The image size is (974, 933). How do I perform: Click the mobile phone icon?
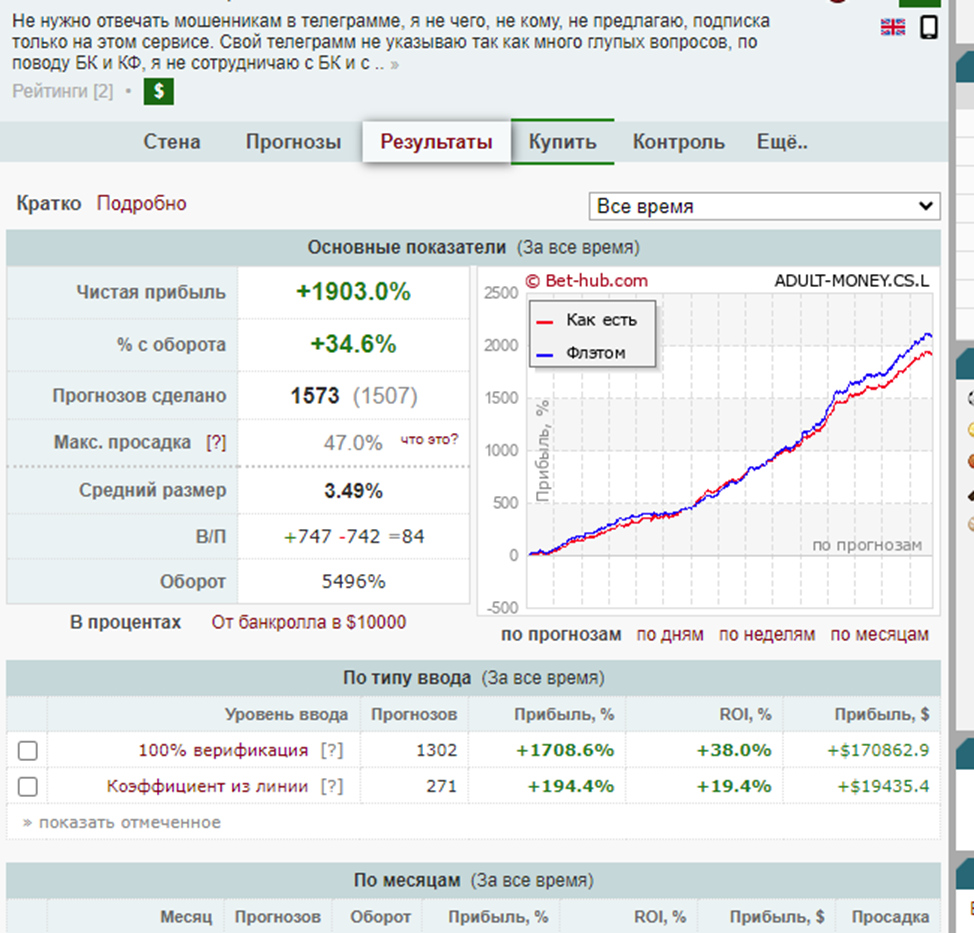(x=929, y=27)
